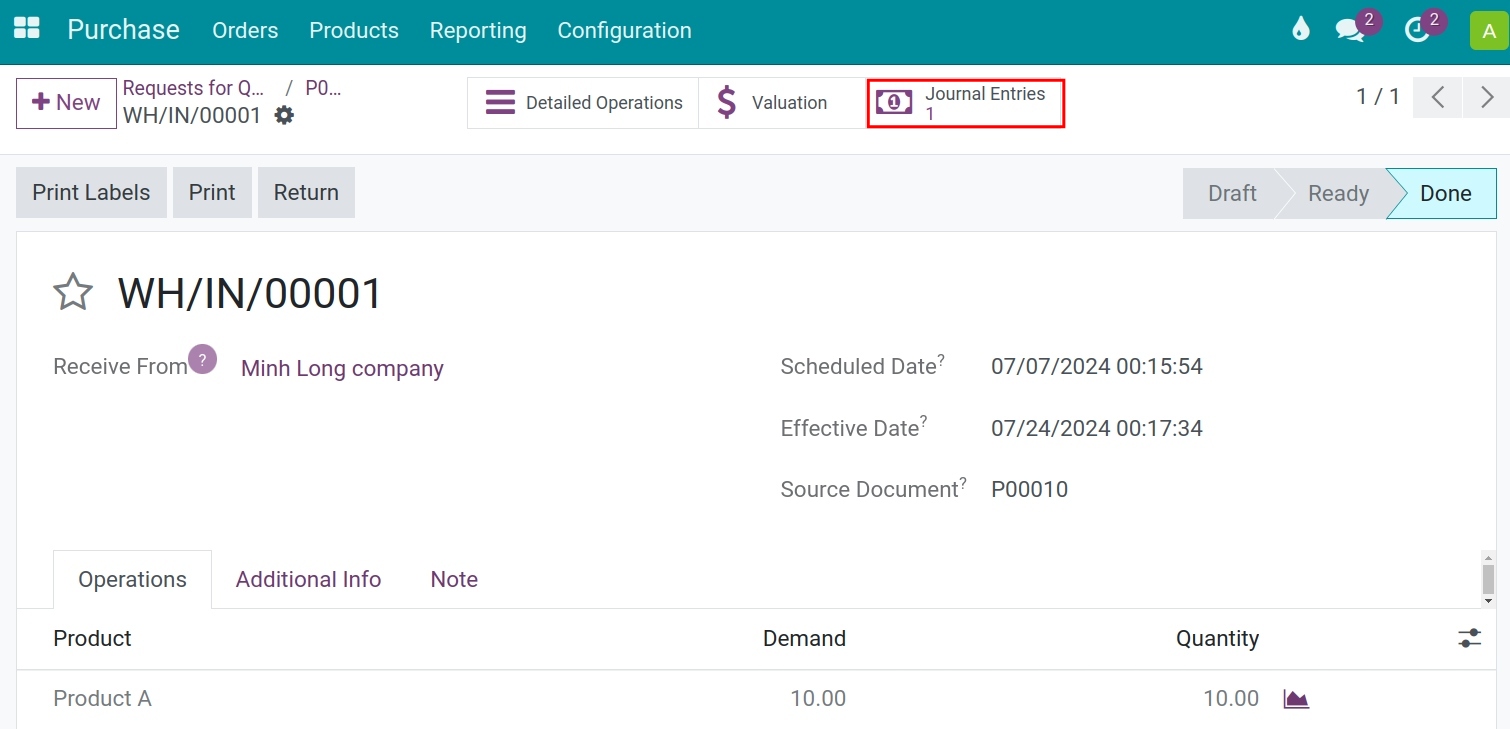
Task: Open the Orders menu
Action: pyautogui.click(x=245, y=30)
